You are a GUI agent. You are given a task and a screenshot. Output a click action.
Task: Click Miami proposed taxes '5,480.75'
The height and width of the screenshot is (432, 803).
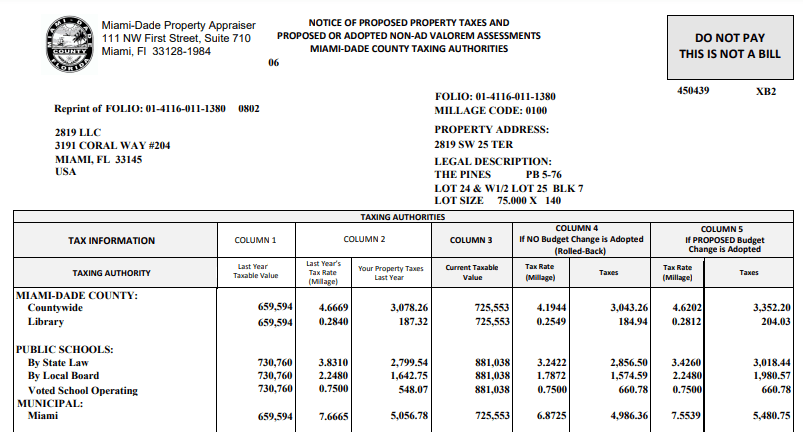771,416
